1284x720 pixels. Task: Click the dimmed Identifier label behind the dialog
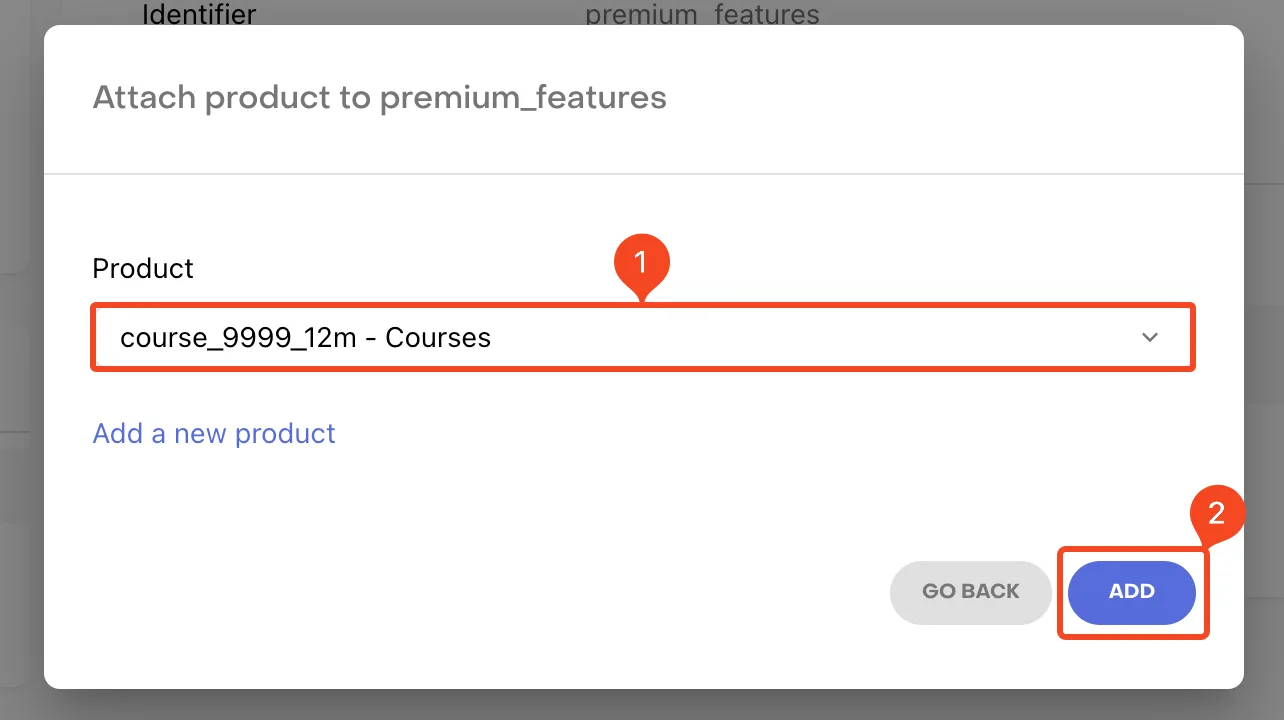pos(199,14)
